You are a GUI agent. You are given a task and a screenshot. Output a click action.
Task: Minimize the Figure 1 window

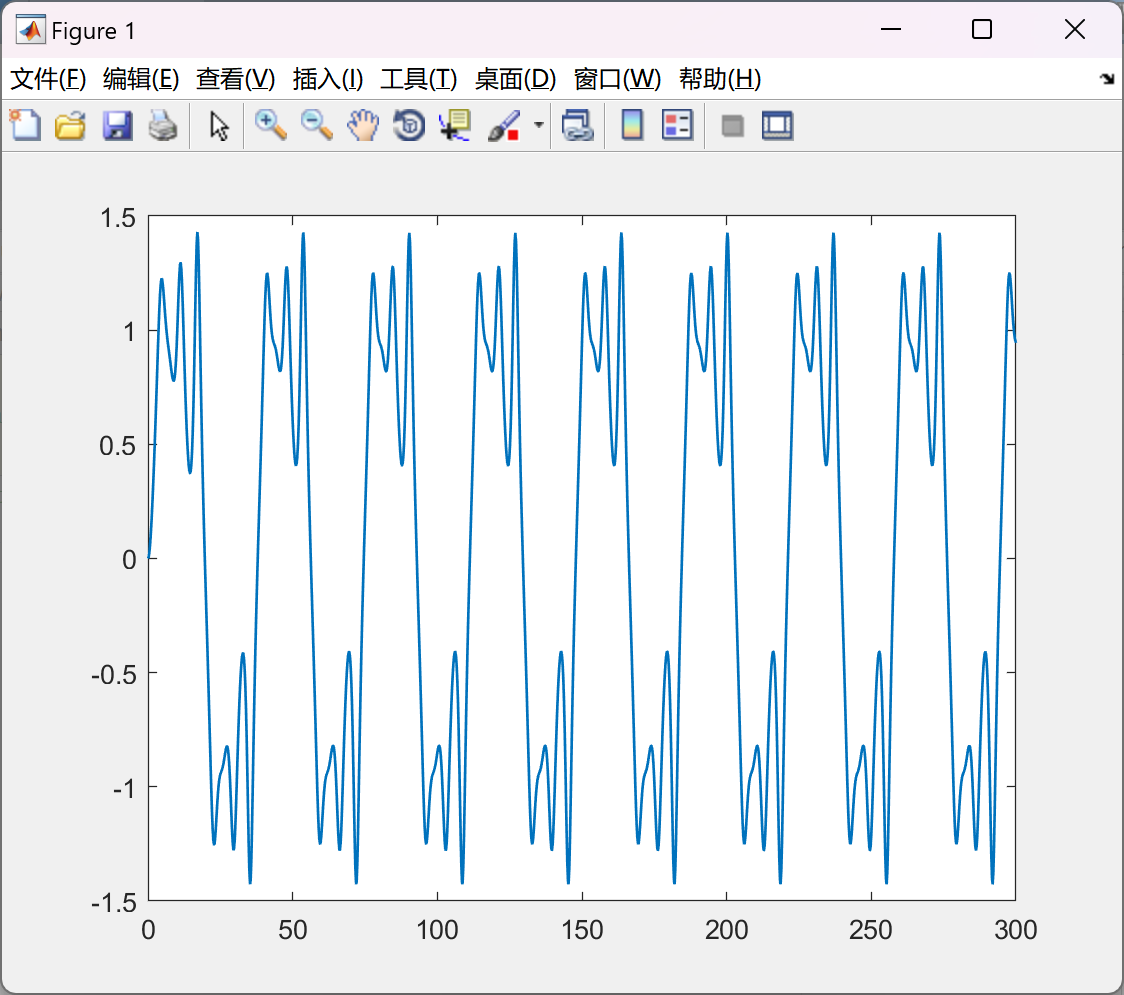pos(890,29)
